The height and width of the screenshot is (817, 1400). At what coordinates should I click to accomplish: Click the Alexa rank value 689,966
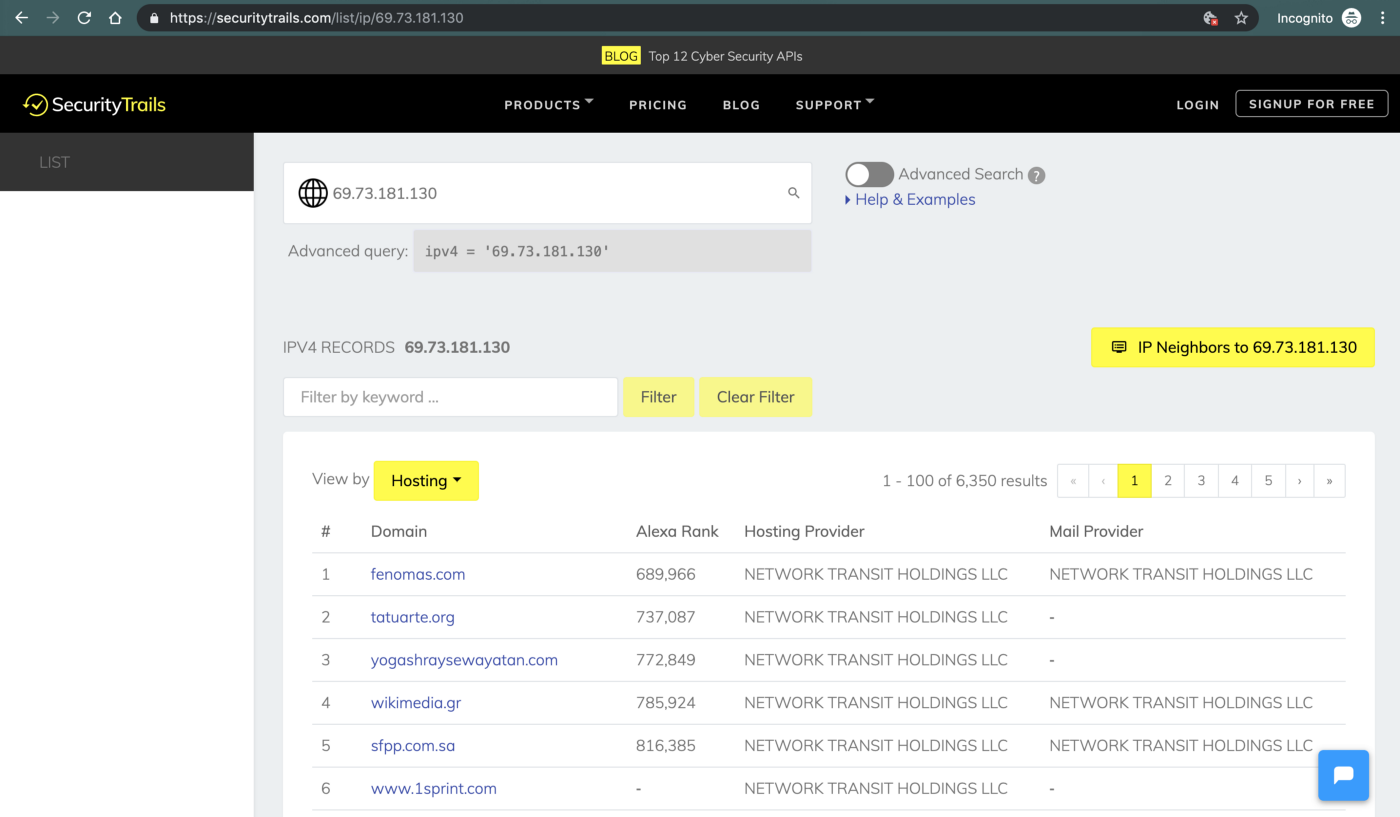666,574
